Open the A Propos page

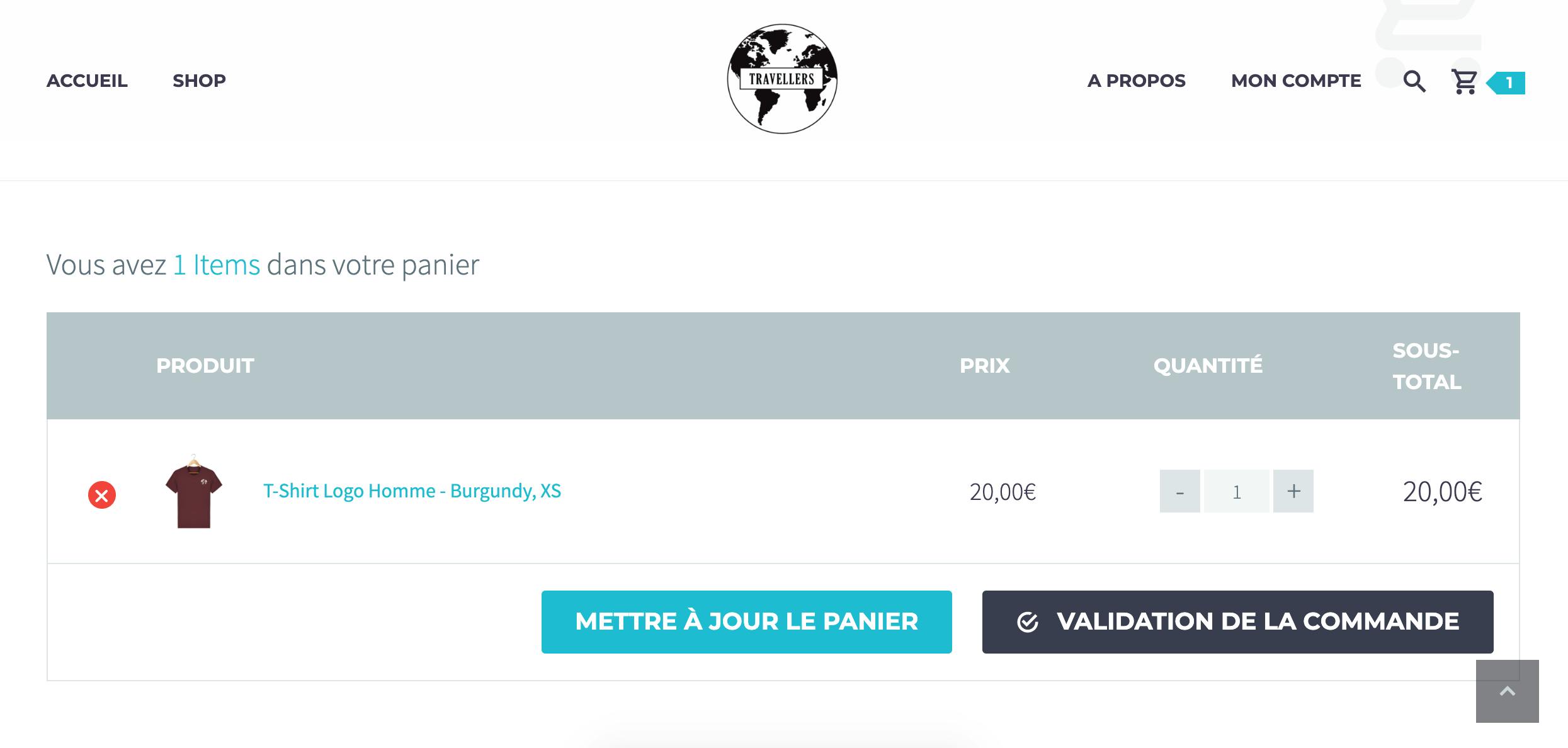click(x=1137, y=81)
